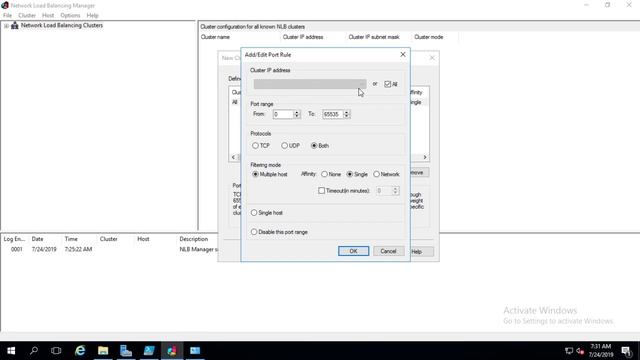
Task: Open the network status tray icon
Action: 569,351
